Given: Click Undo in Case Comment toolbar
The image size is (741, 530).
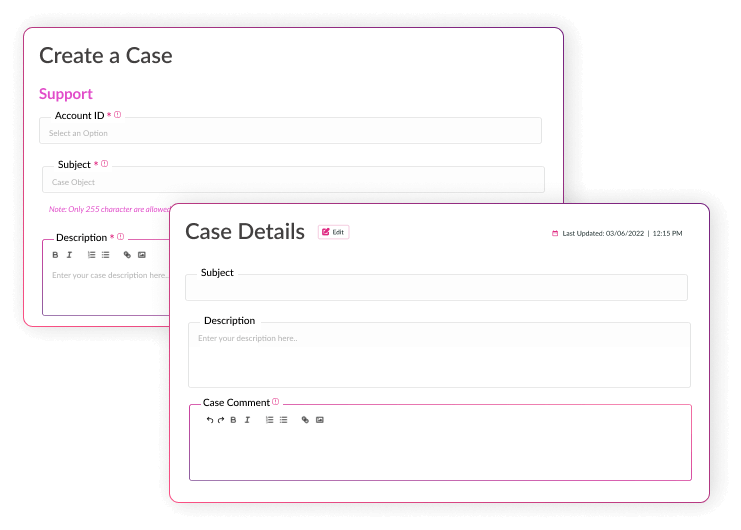Looking at the screenshot, I should pos(210,420).
